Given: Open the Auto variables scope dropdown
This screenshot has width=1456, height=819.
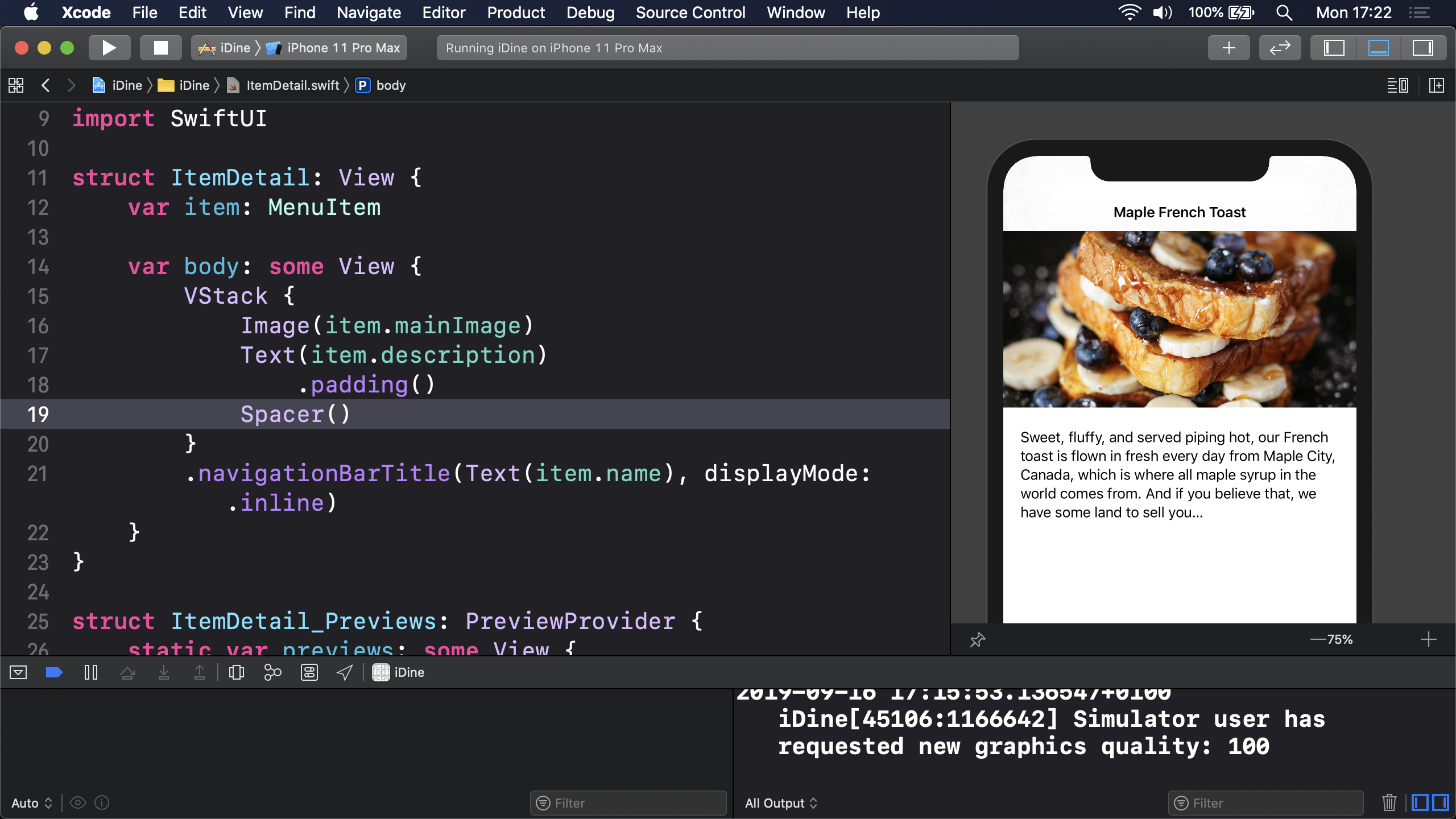Looking at the screenshot, I should pos(32,803).
